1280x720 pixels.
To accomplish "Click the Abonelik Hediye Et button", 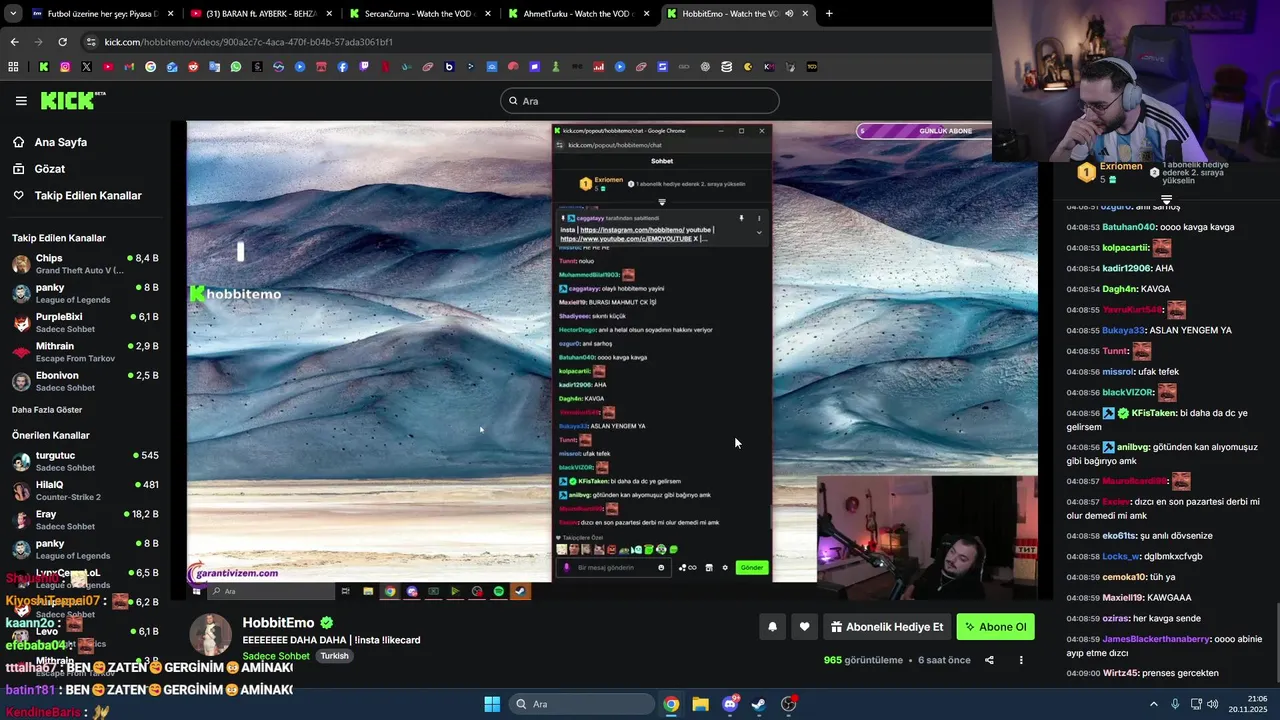I will point(887,627).
